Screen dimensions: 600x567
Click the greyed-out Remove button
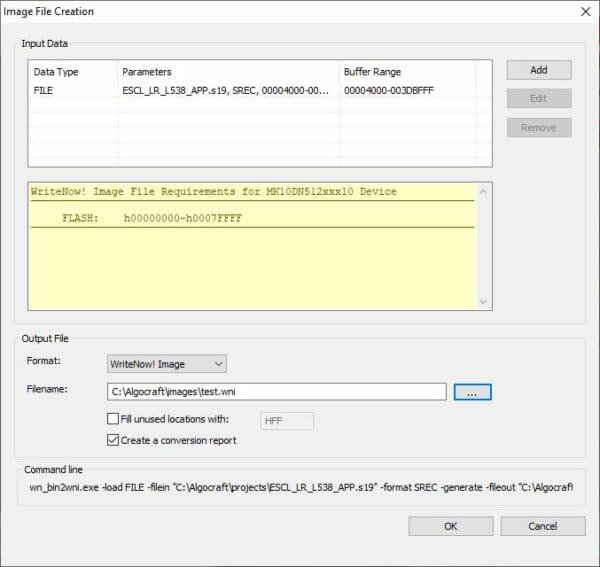pos(539,128)
